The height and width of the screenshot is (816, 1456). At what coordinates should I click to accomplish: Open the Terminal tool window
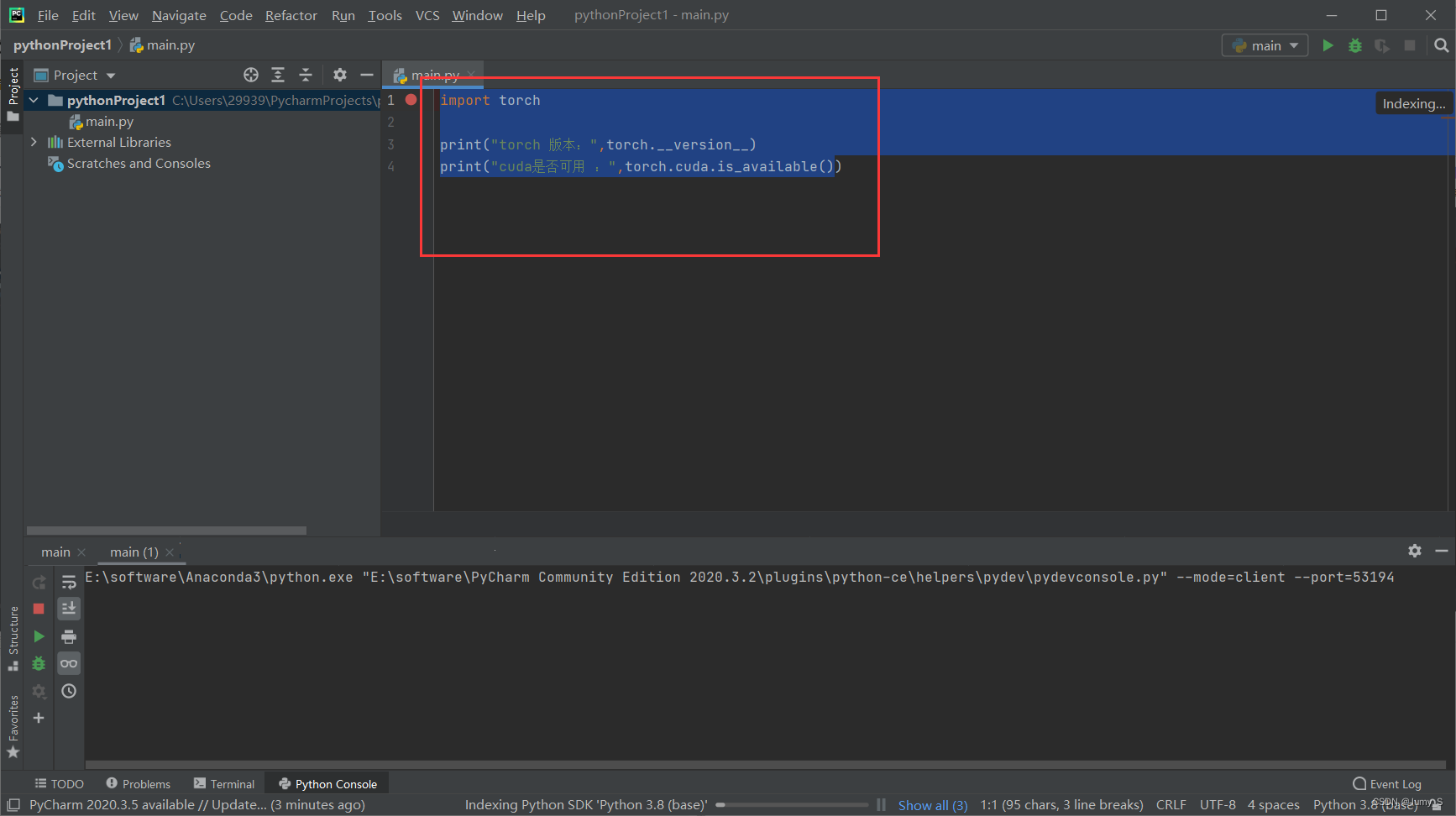(224, 784)
